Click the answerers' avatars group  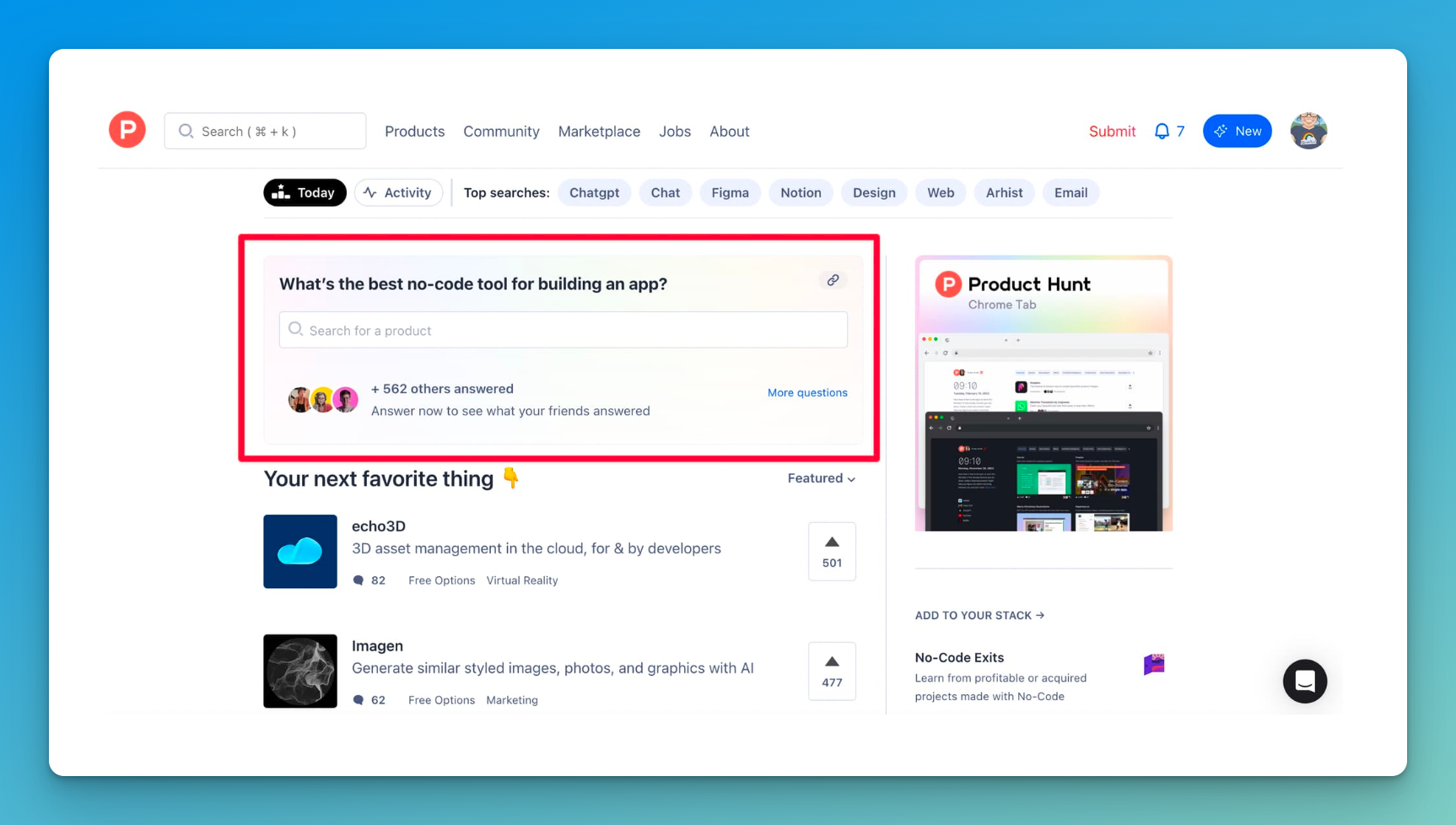click(323, 399)
